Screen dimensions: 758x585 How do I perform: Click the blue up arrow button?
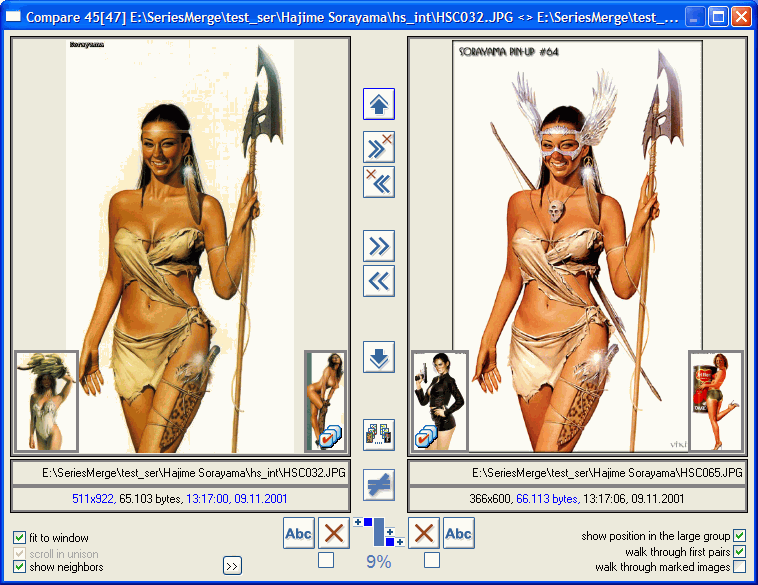tap(379, 104)
